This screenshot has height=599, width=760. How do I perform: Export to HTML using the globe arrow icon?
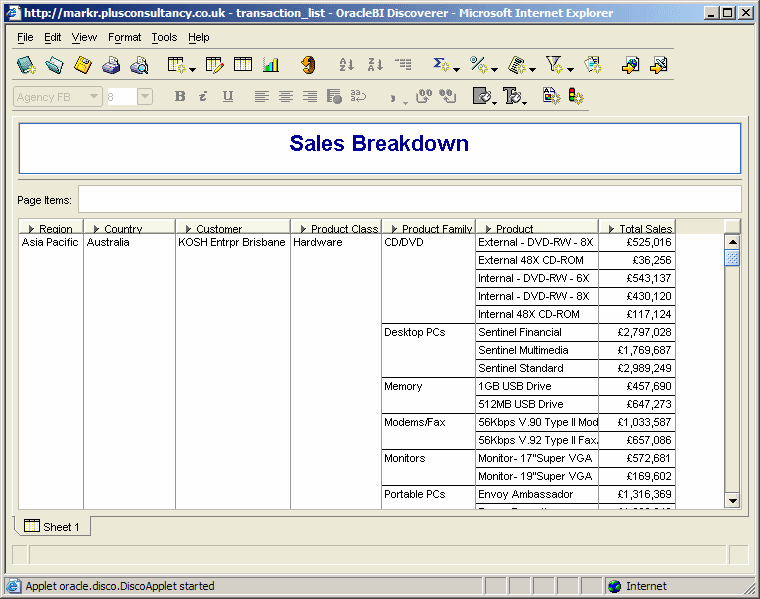click(630, 65)
